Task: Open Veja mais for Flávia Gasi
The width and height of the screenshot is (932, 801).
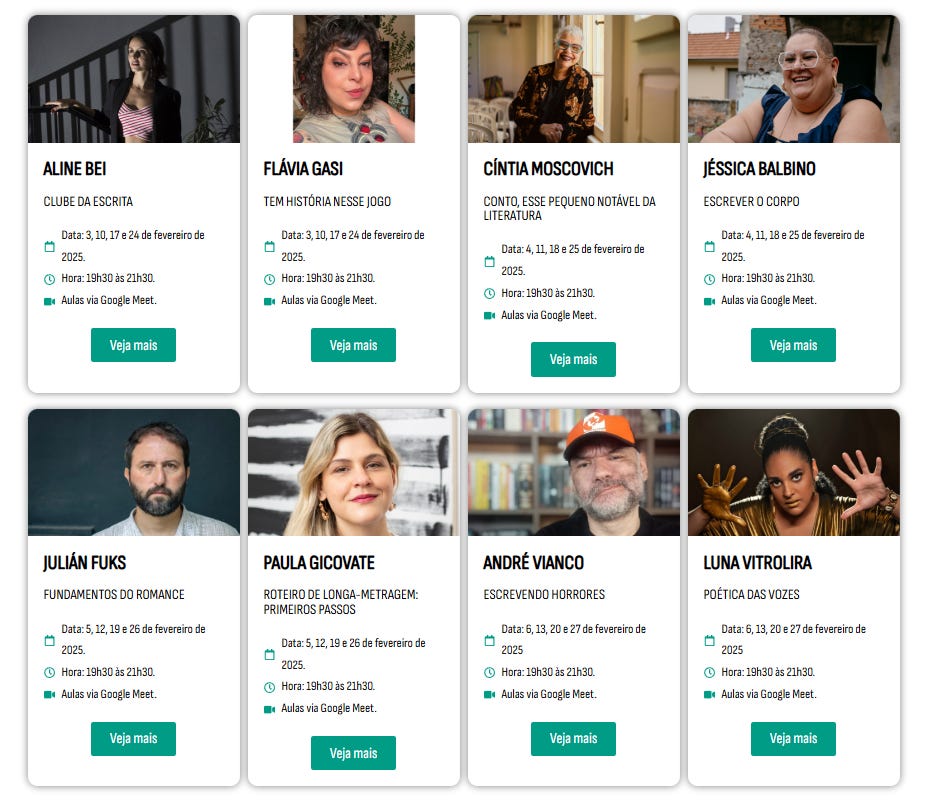Action: (x=353, y=345)
